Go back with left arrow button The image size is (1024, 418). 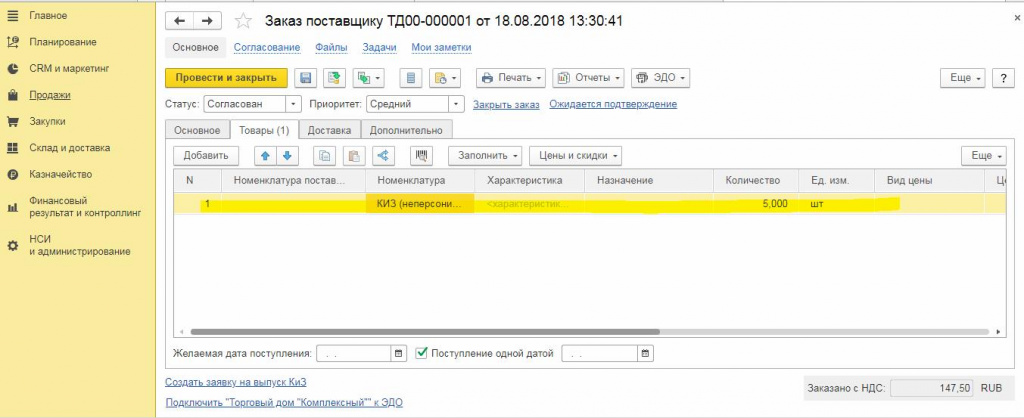180,21
